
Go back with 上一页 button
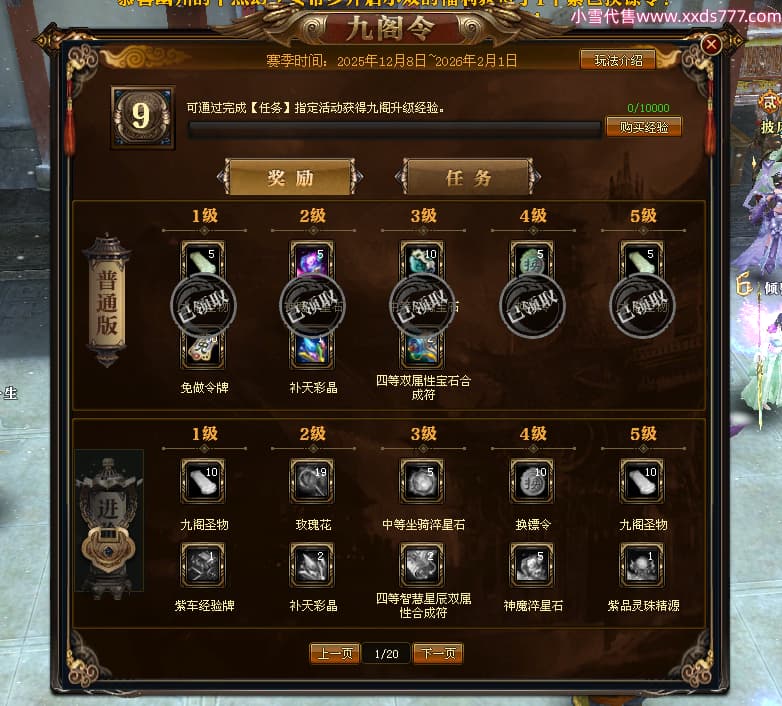click(335, 653)
